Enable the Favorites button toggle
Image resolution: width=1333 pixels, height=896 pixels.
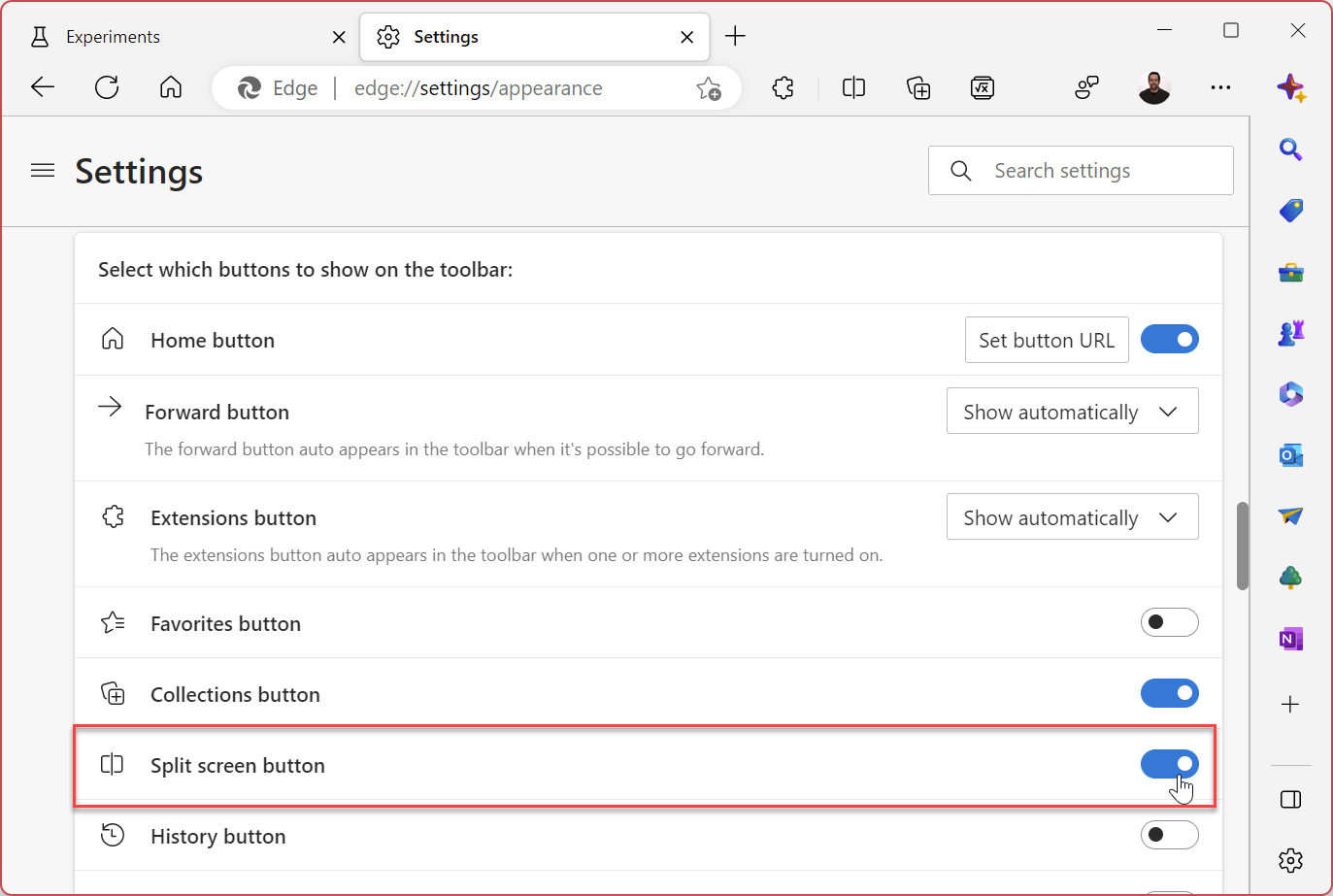(1170, 622)
